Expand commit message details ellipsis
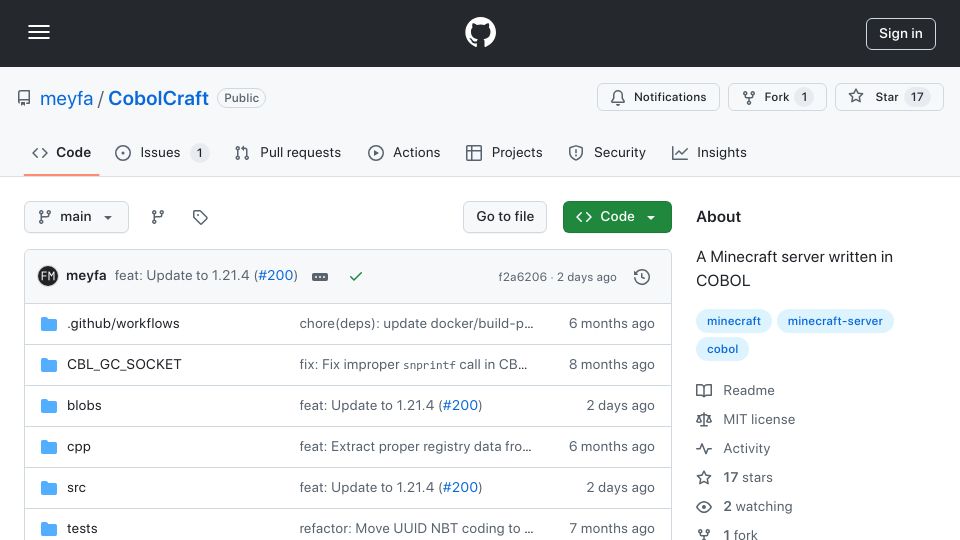The image size is (960, 540). (x=320, y=277)
